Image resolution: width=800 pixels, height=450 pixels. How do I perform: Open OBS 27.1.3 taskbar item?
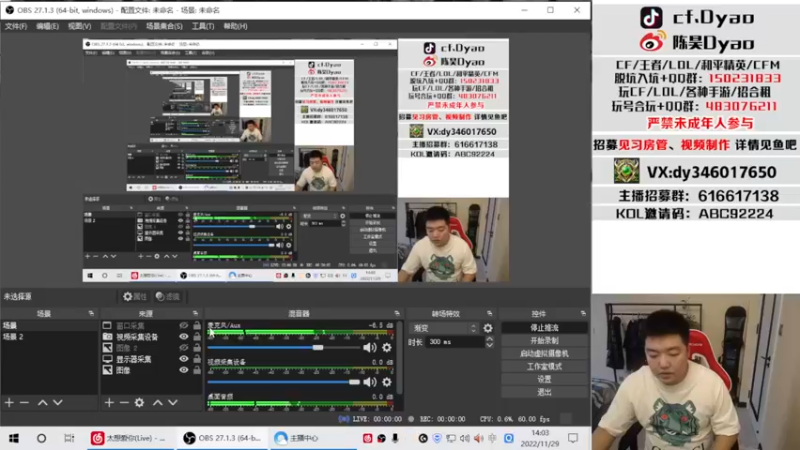point(222,438)
